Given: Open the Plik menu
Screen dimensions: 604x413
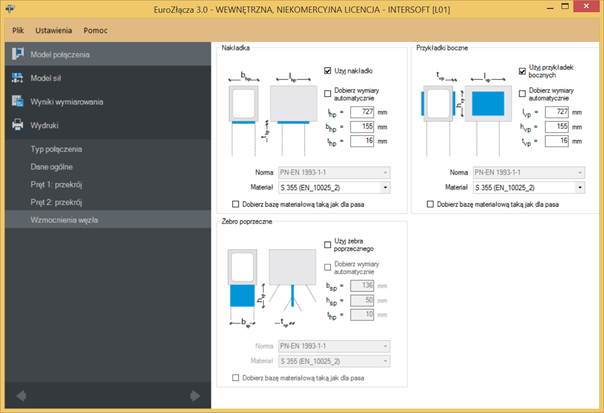Looking at the screenshot, I should click(18, 30).
